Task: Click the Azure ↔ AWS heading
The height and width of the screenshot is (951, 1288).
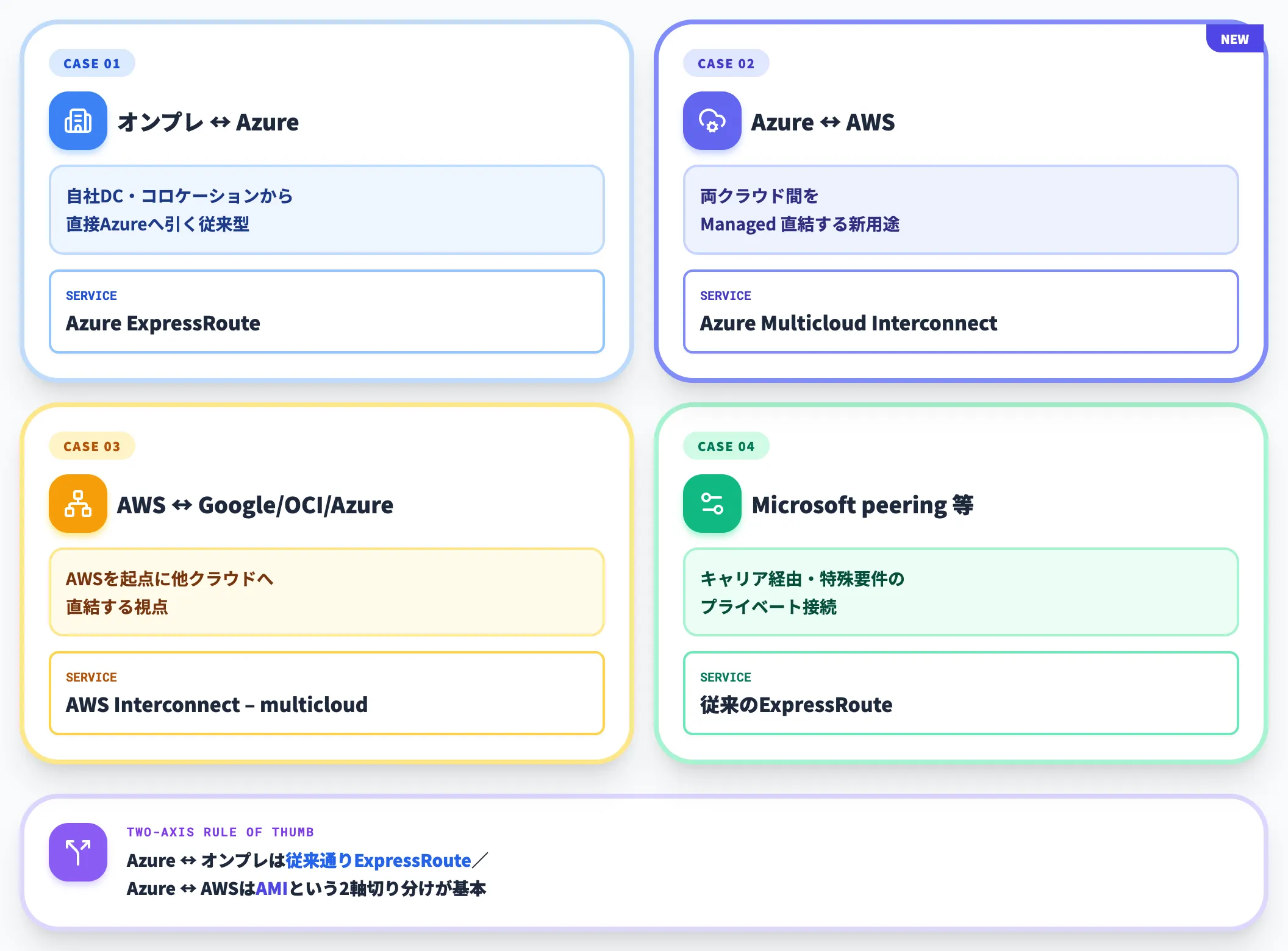Action: click(x=823, y=122)
